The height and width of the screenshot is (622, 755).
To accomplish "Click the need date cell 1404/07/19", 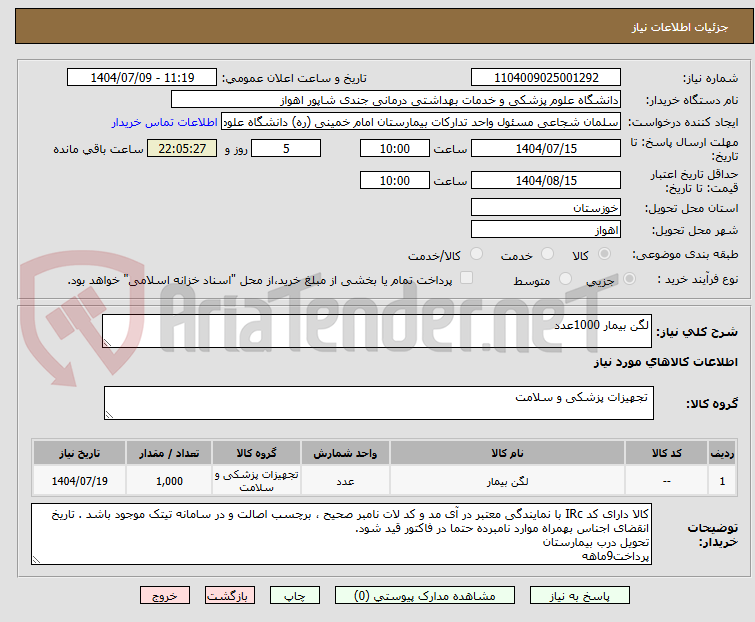I will coord(79,481).
